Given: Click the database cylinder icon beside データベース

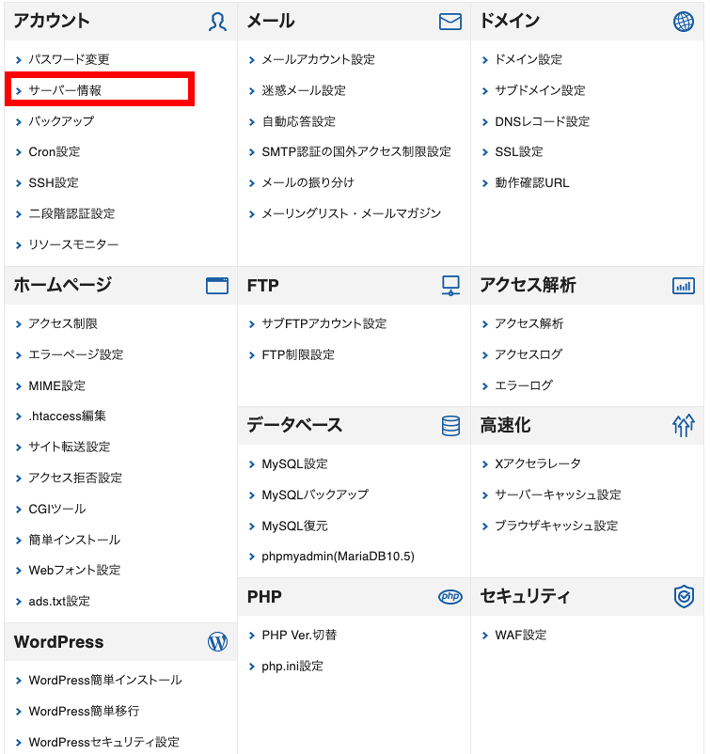Looking at the screenshot, I should [x=451, y=426].
